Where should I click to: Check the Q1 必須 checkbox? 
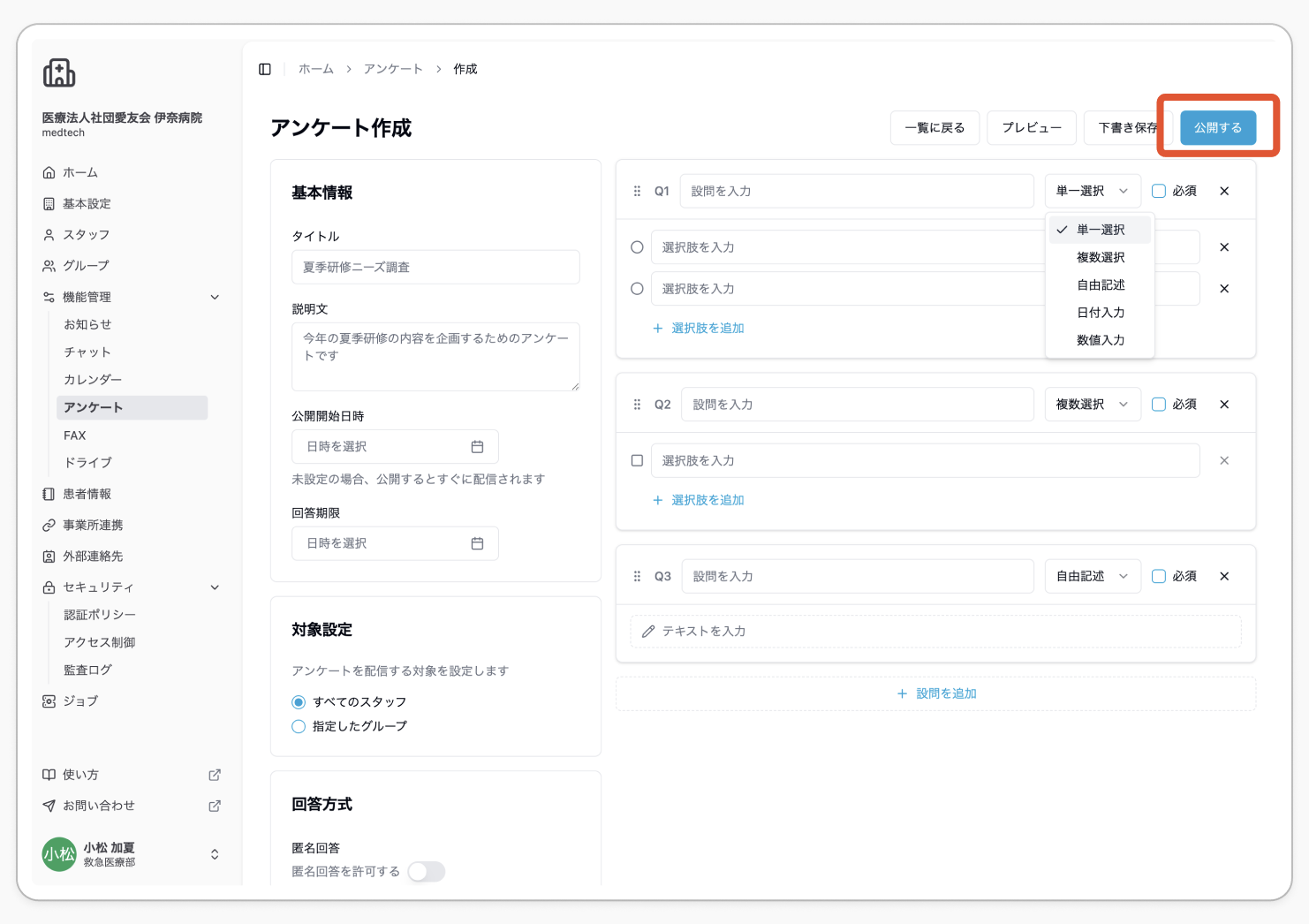1159,191
